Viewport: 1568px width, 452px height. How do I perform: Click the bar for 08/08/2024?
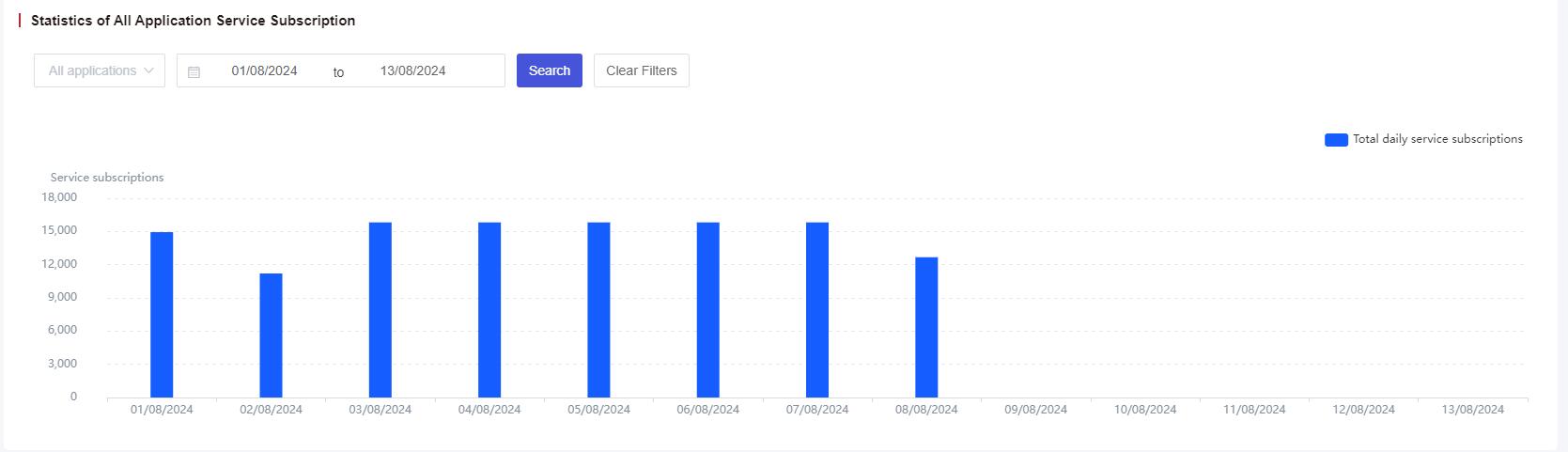pyautogui.click(x=926, y=327)
